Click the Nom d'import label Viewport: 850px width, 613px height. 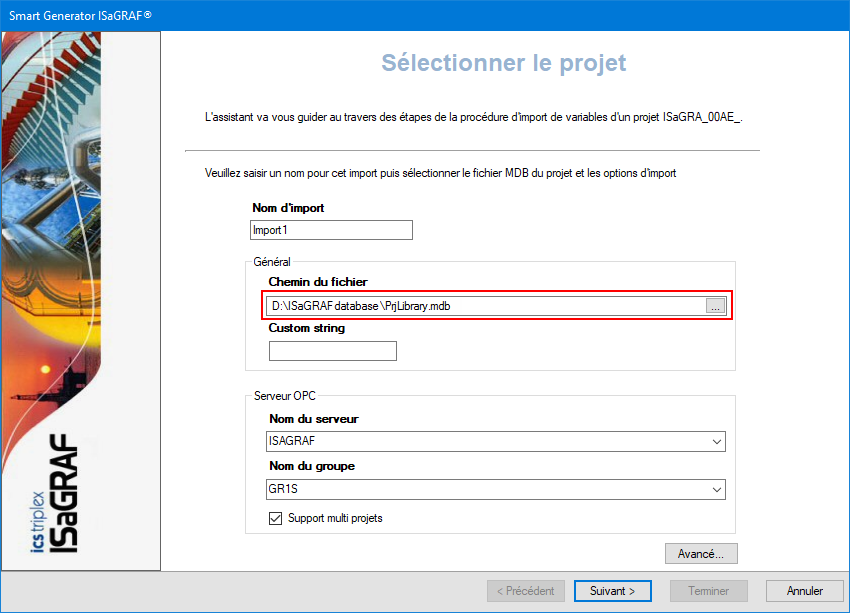pyautogui.click(x=288, y=208)
